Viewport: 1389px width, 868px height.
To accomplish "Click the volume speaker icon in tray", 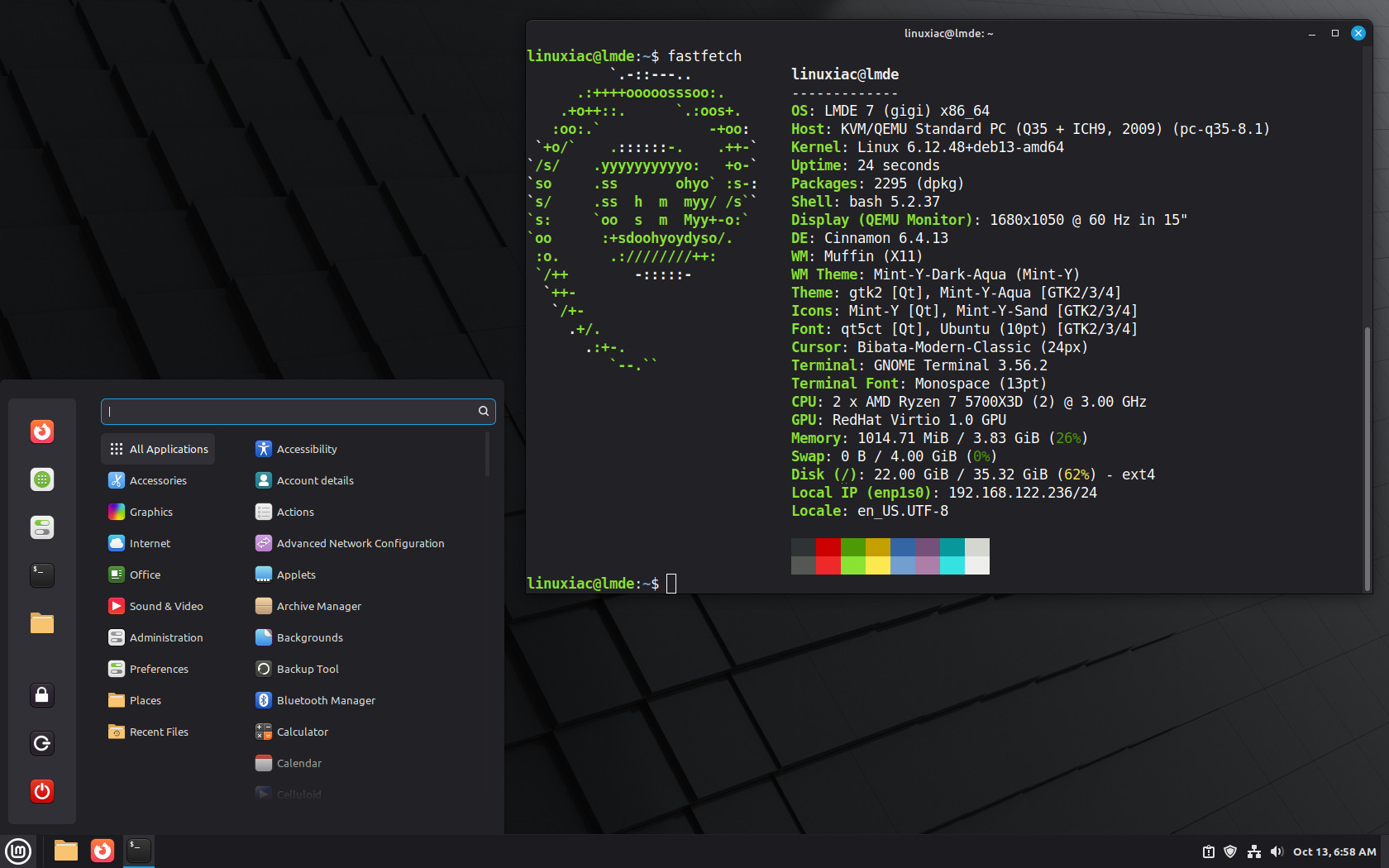I will click(1277, 851).
